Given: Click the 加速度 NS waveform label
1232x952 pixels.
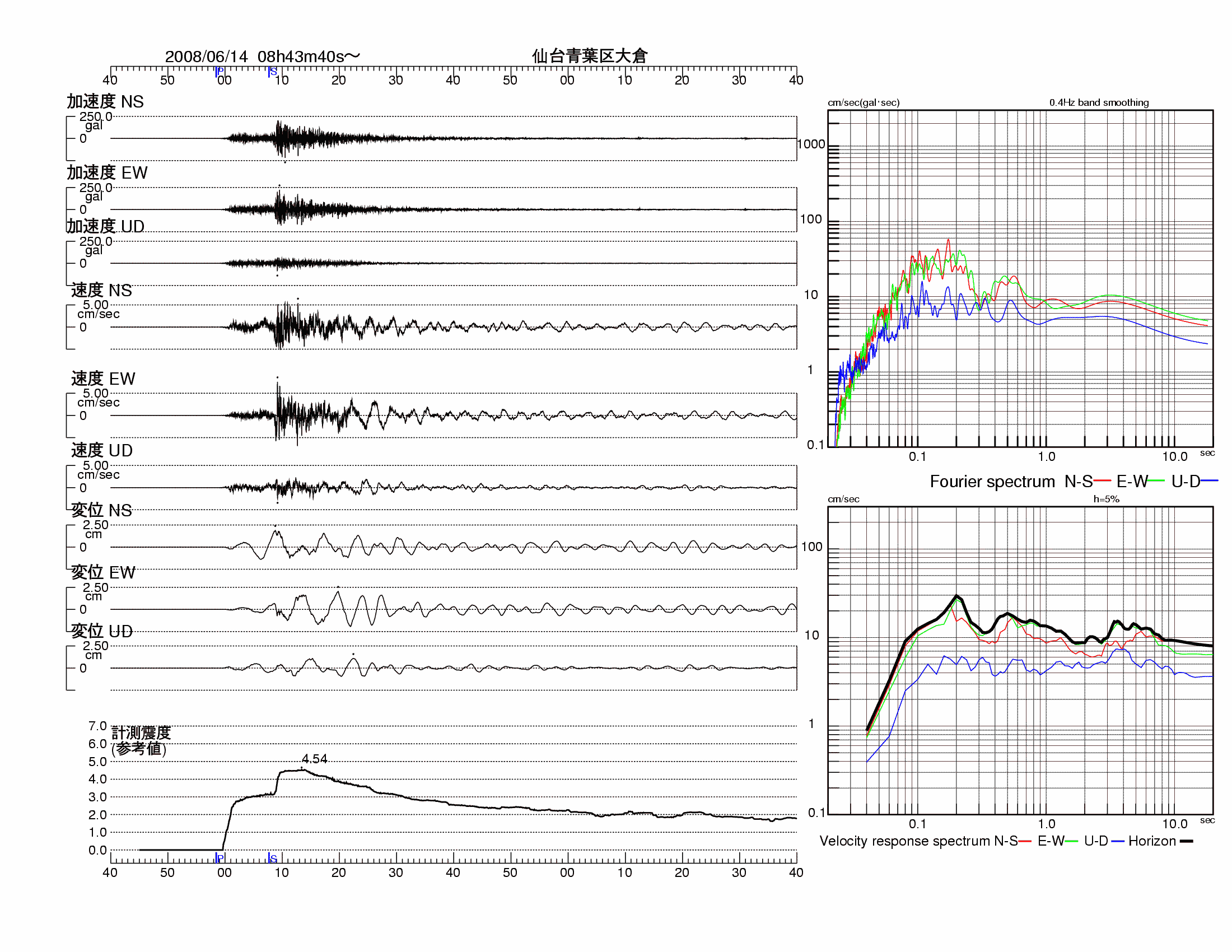Looking at the screenshot, I should click(105, 101).
